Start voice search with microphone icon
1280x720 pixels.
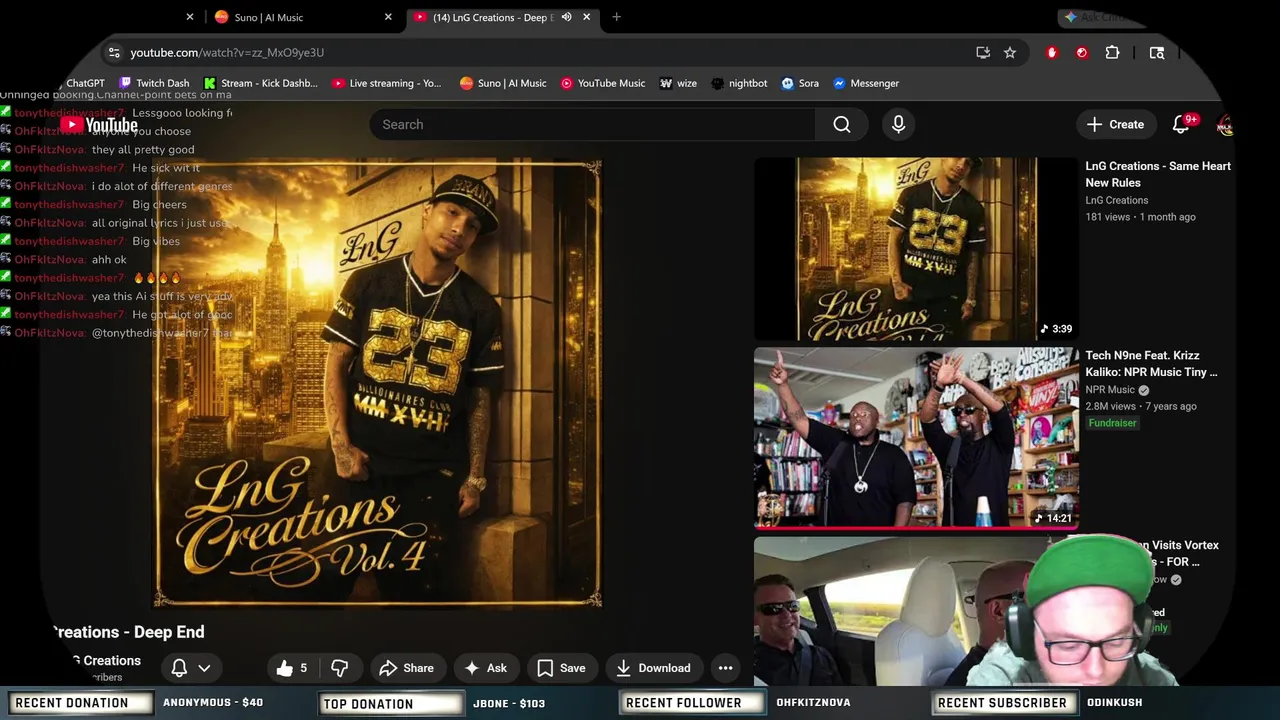tap(898, 124)
